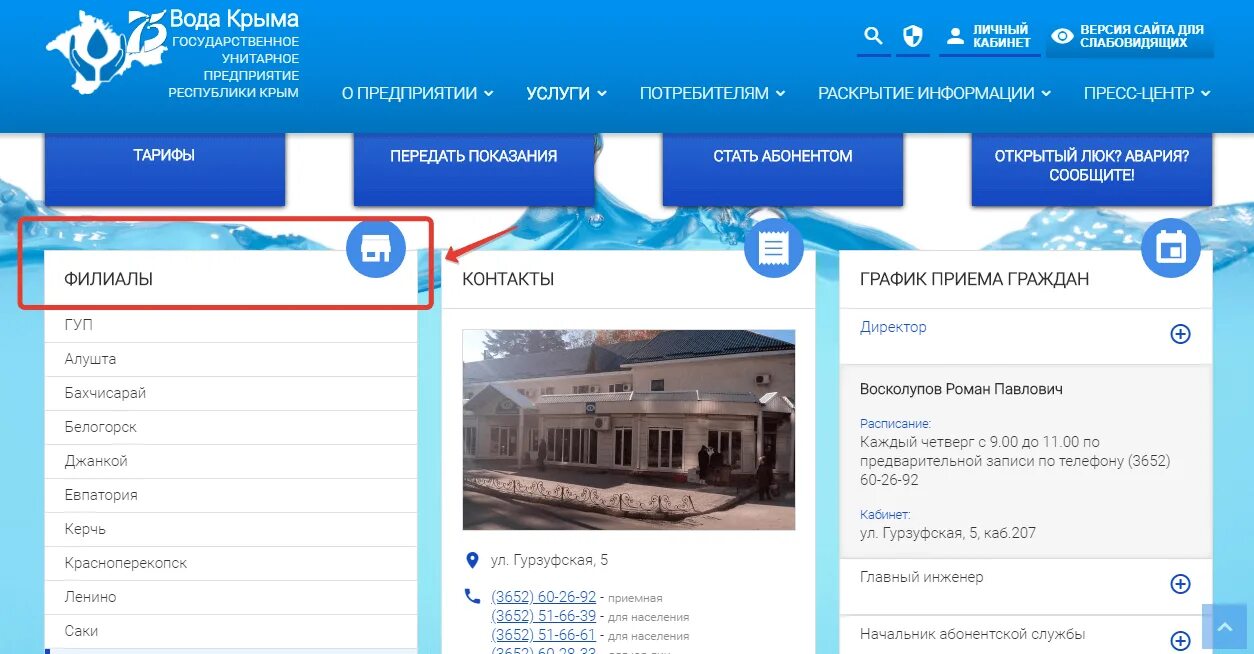Select Саки branch
Screen dimensions: 1254x654
[x=231, y=631]
